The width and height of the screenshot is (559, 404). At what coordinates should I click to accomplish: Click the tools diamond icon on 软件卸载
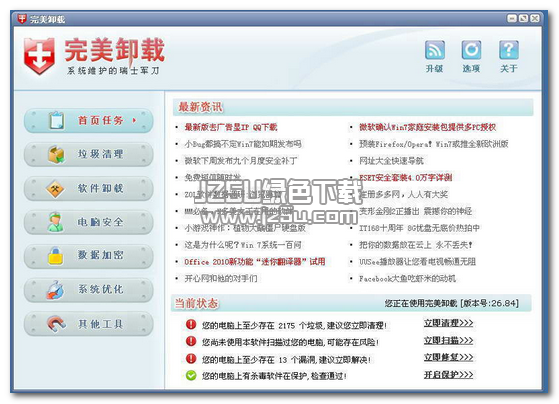[x=55, y=189]
